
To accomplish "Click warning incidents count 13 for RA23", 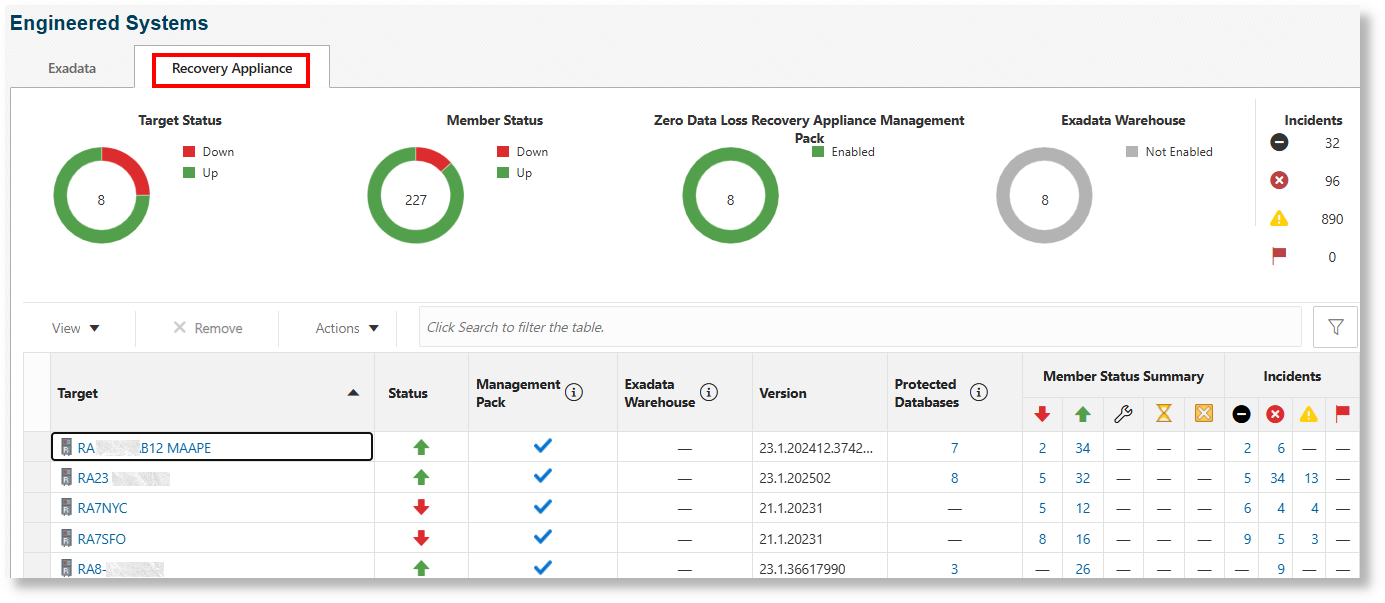I will point(1311,478).
